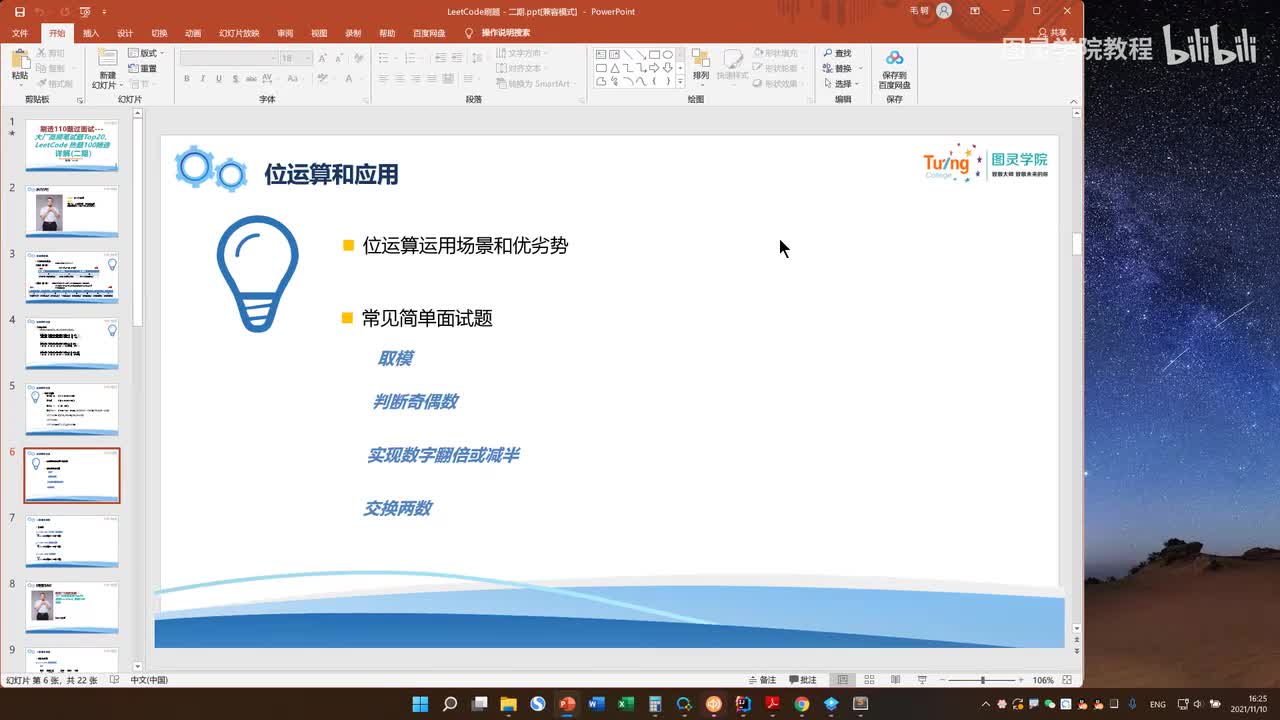Open the font name combo box

[x=228, y=59]
